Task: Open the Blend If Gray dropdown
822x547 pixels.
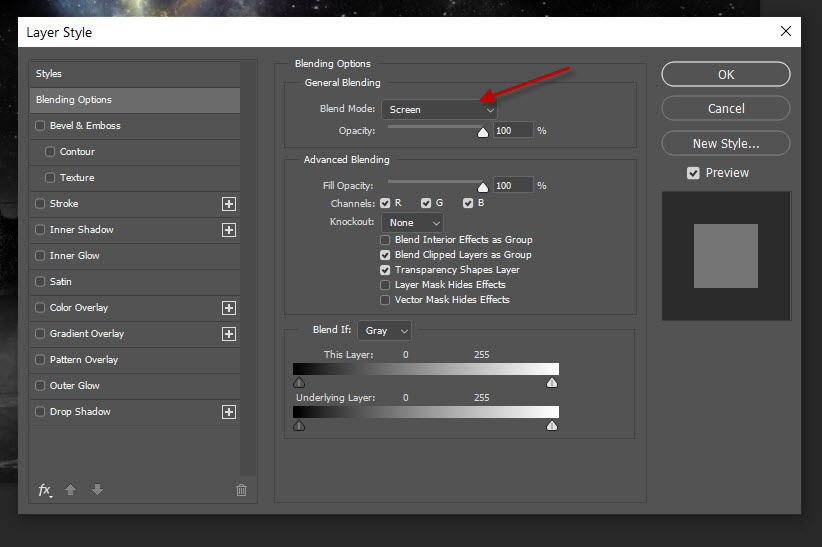Action: pyautogui.click(x=385, y=330)
